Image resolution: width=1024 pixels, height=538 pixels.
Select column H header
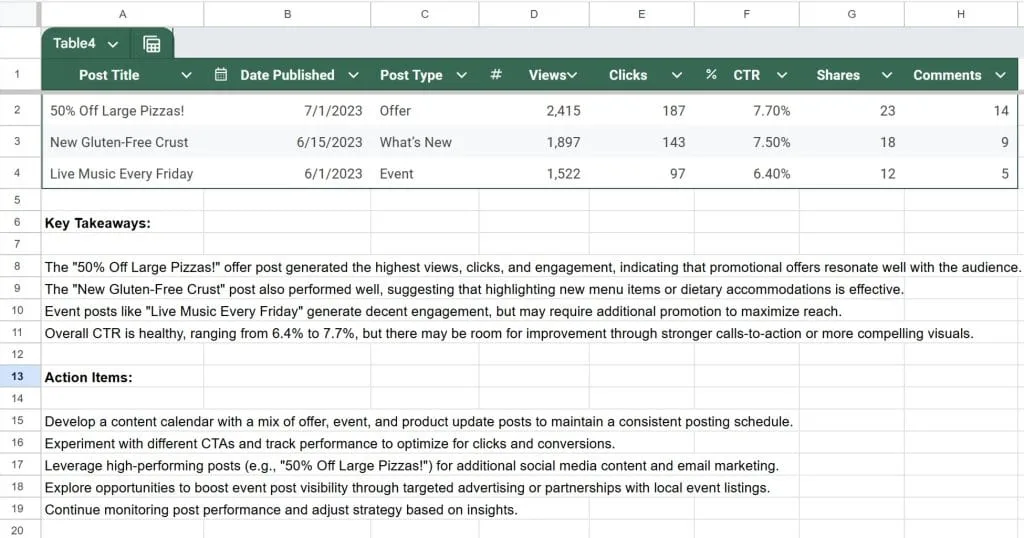coord(961,14)
